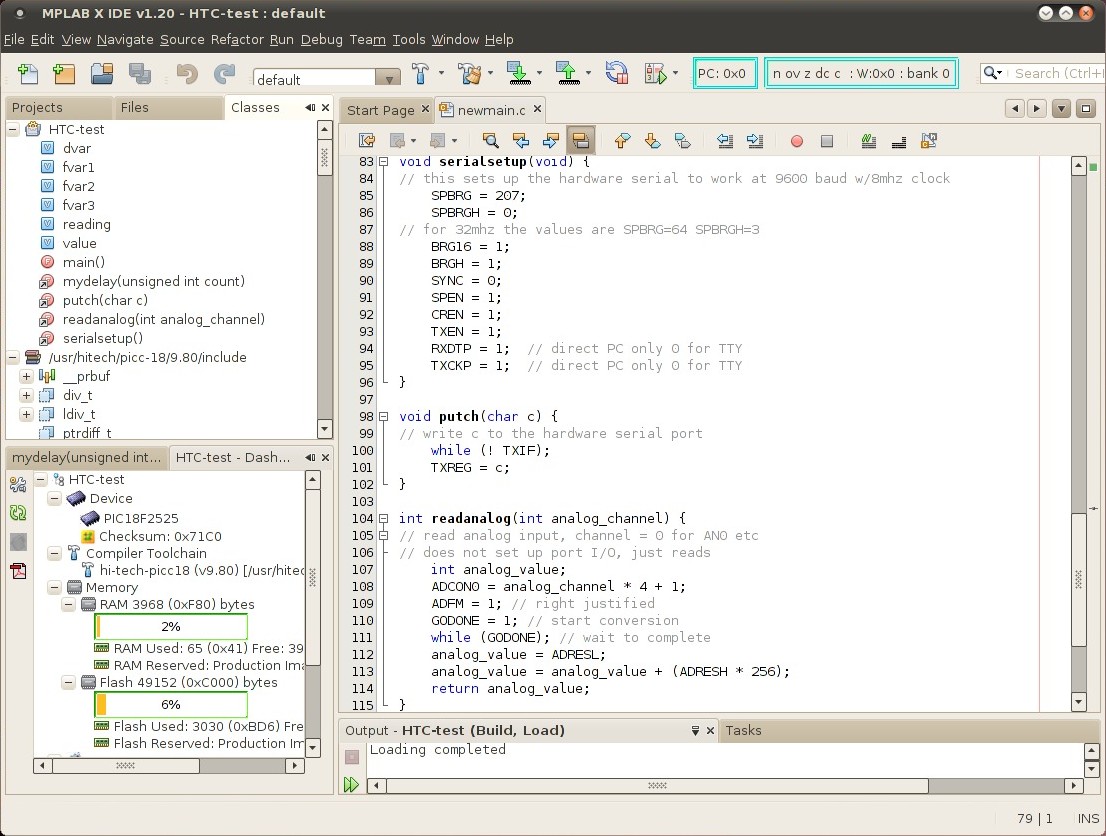Screen dimensions: 1106x836
Task: Click the Search input field
Action: point(1056,73)
